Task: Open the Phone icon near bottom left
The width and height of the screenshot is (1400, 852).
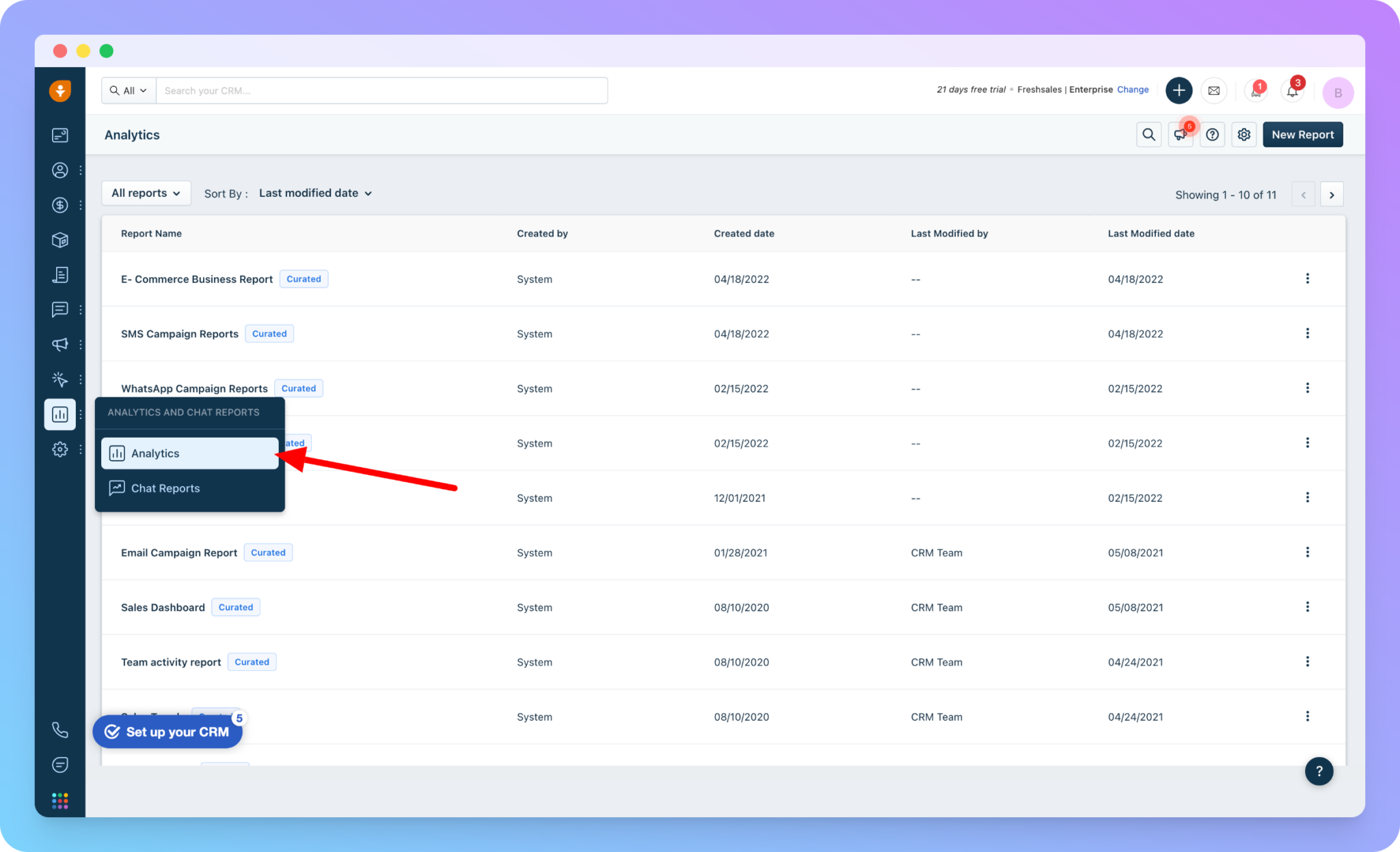Action: (x=60, y=730)
